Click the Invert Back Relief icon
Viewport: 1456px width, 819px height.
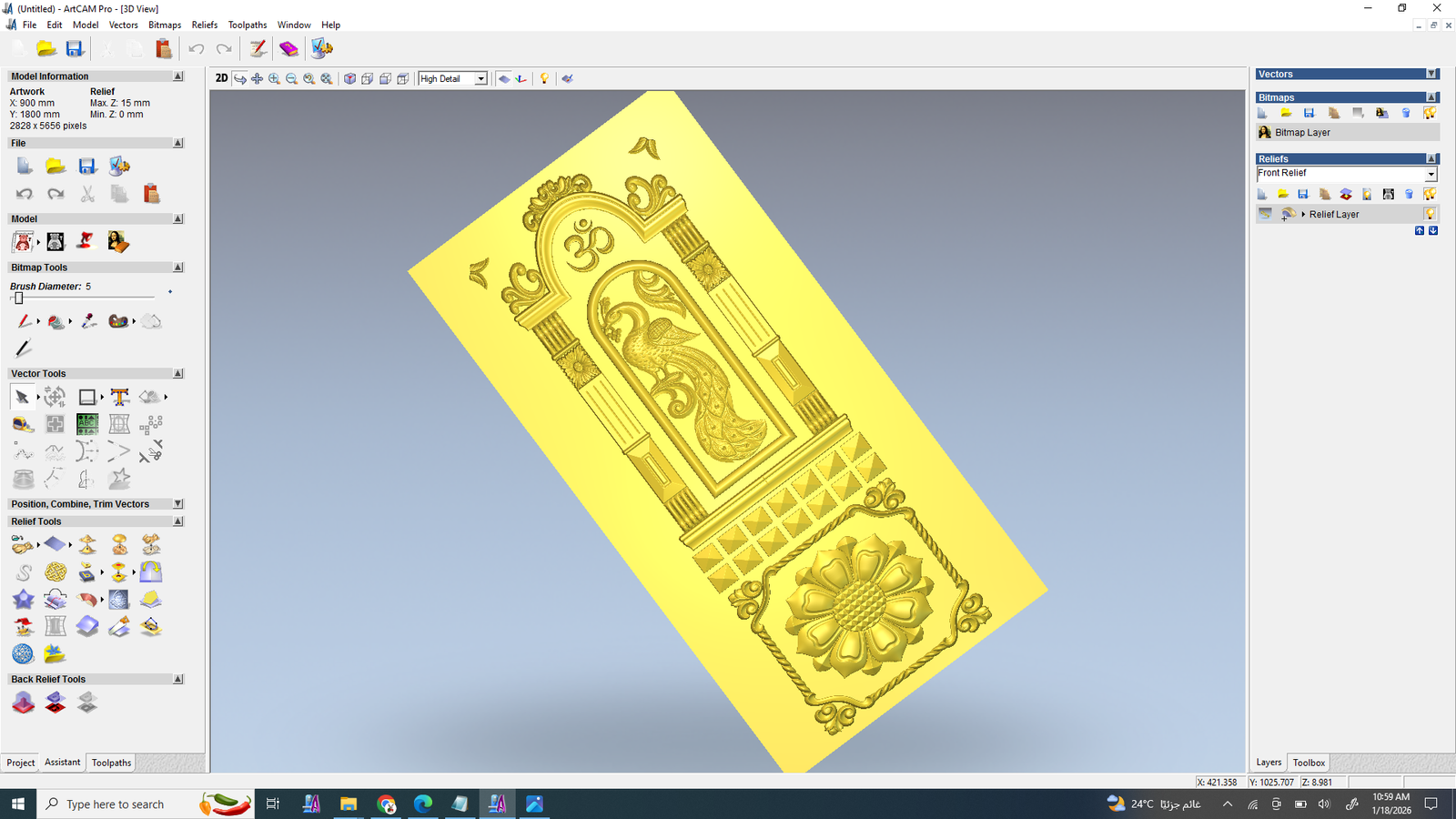56,703
